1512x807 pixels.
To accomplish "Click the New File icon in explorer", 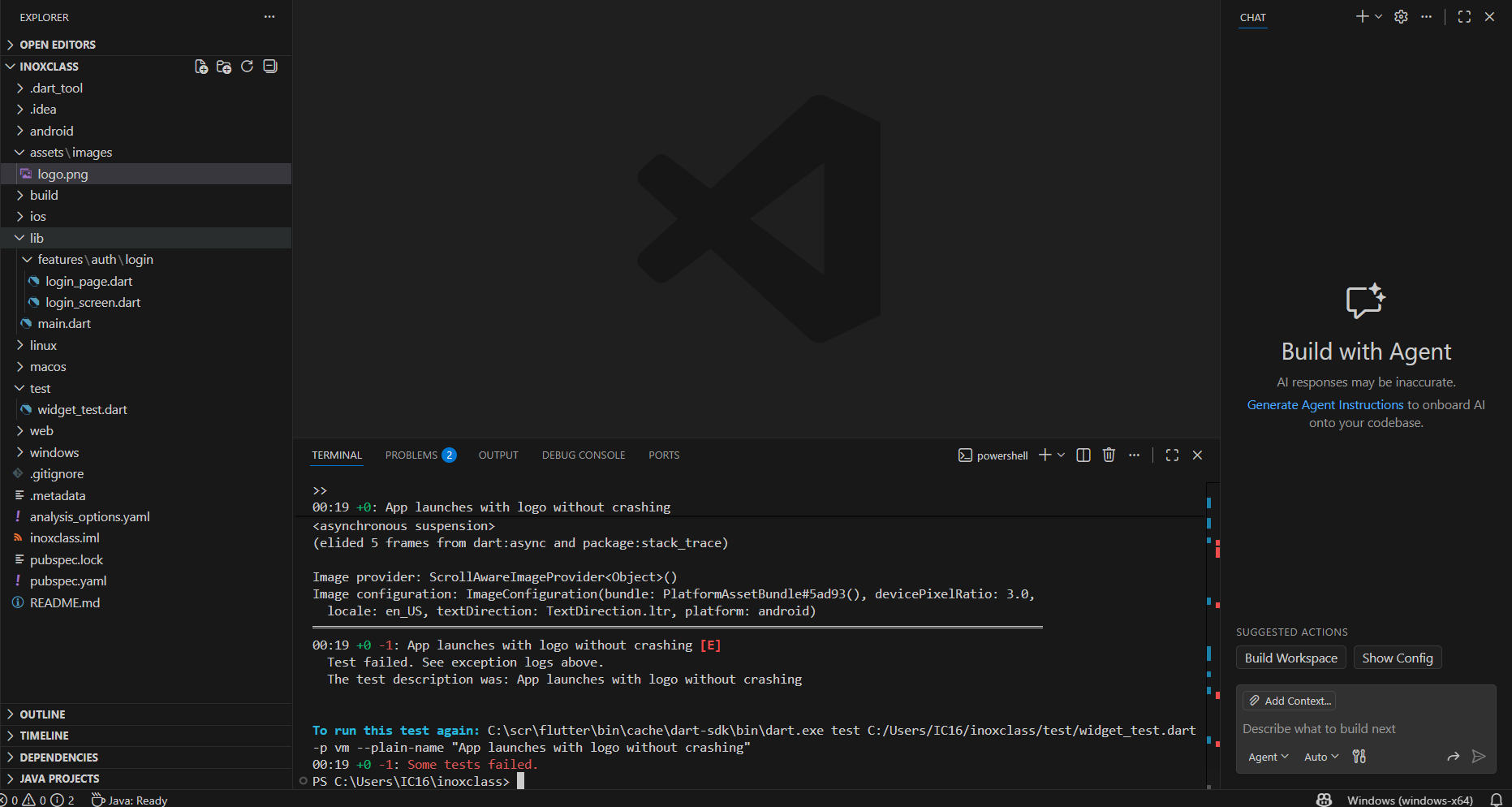I will point(200,67).
